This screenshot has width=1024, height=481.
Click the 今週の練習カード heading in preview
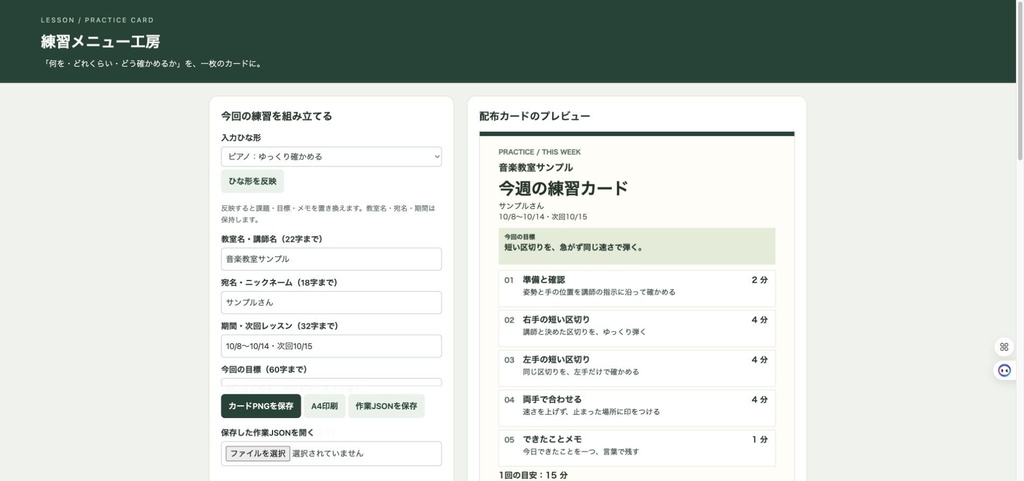click(563, 189)
